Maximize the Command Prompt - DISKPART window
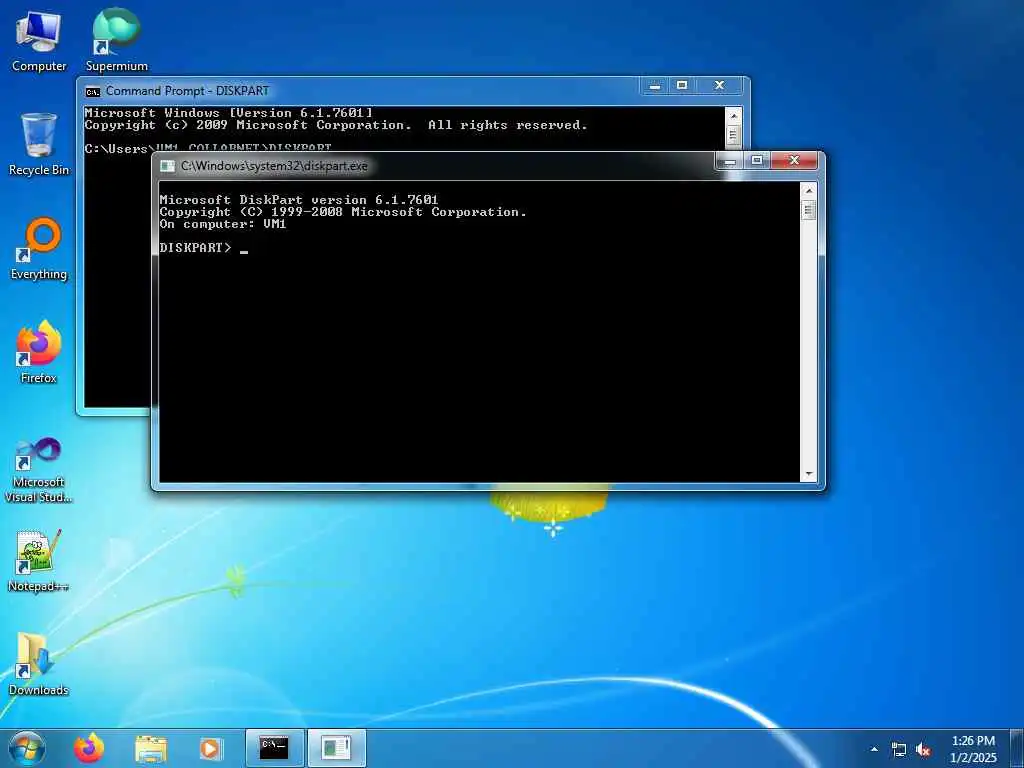This screenshot has height=768, width=1024. coord(682,86)
